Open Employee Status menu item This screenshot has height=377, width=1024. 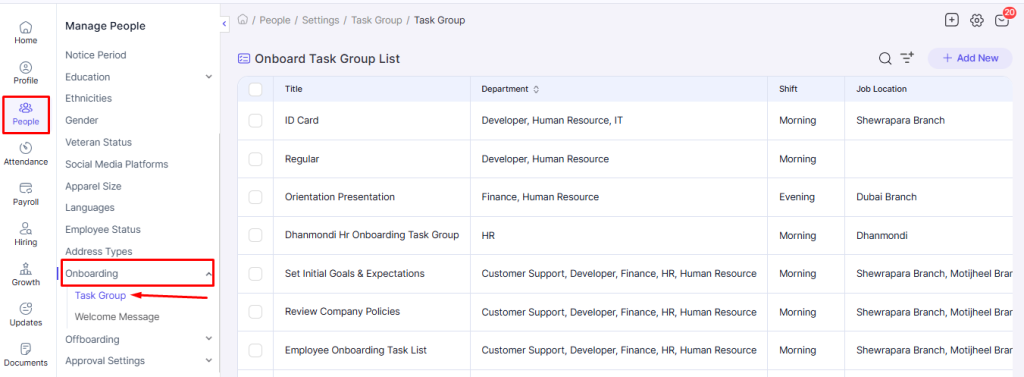pos(103,230)
